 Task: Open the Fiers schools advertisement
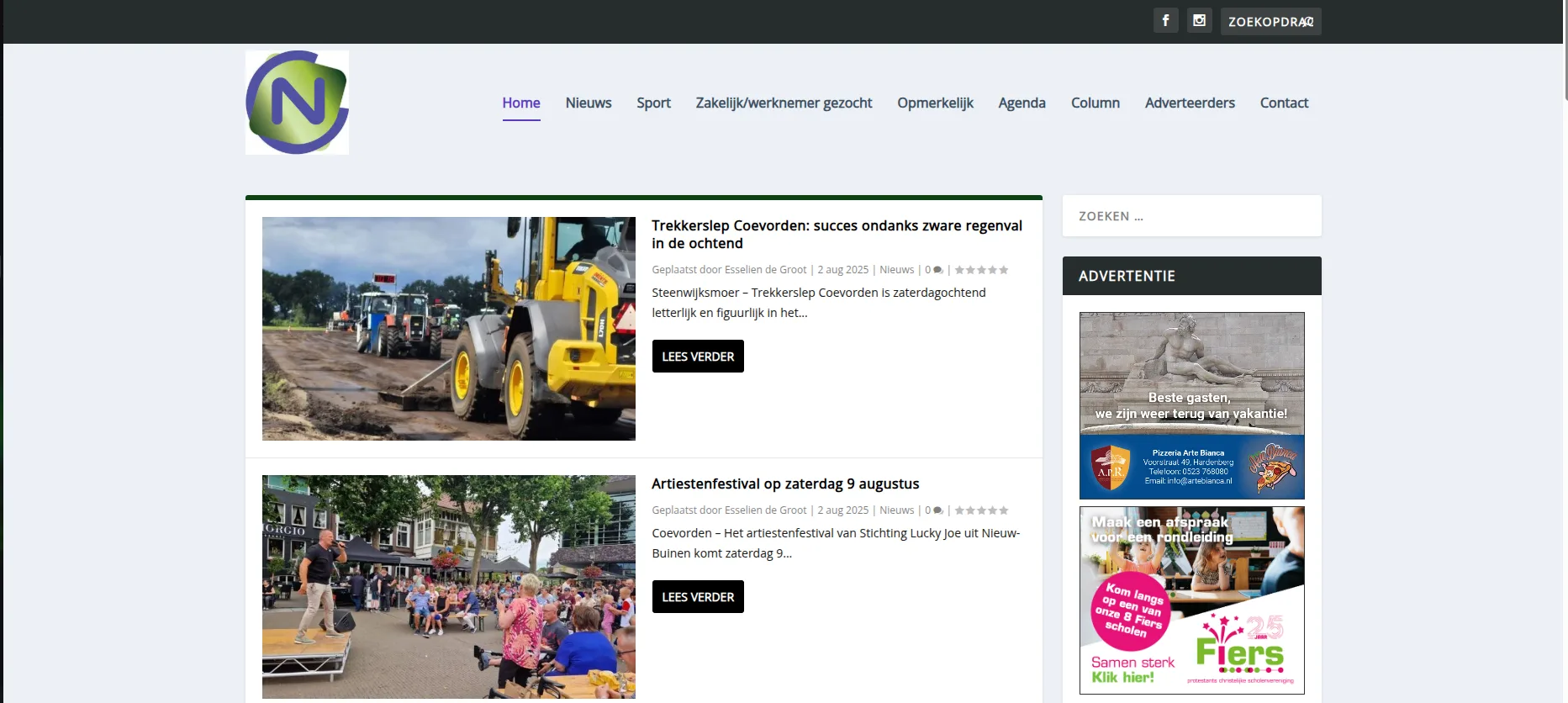[x=1191, y=600]
